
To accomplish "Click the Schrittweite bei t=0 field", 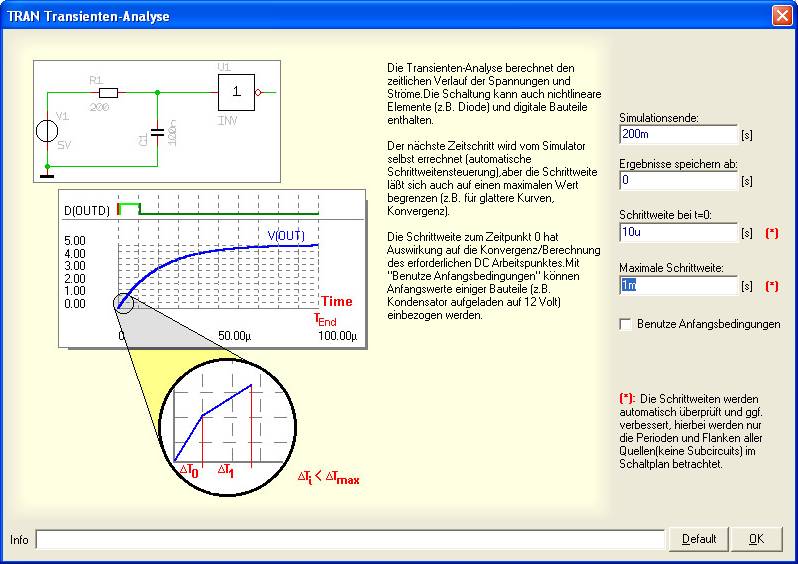I will (677, 233).
